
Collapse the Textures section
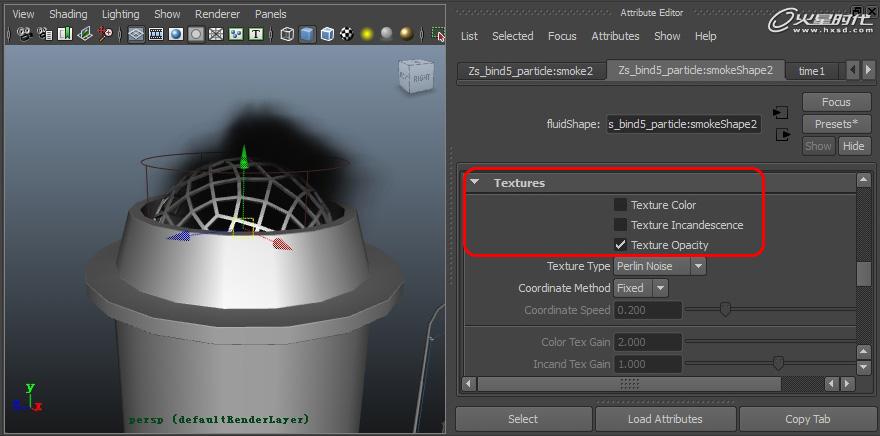point(475,182)
